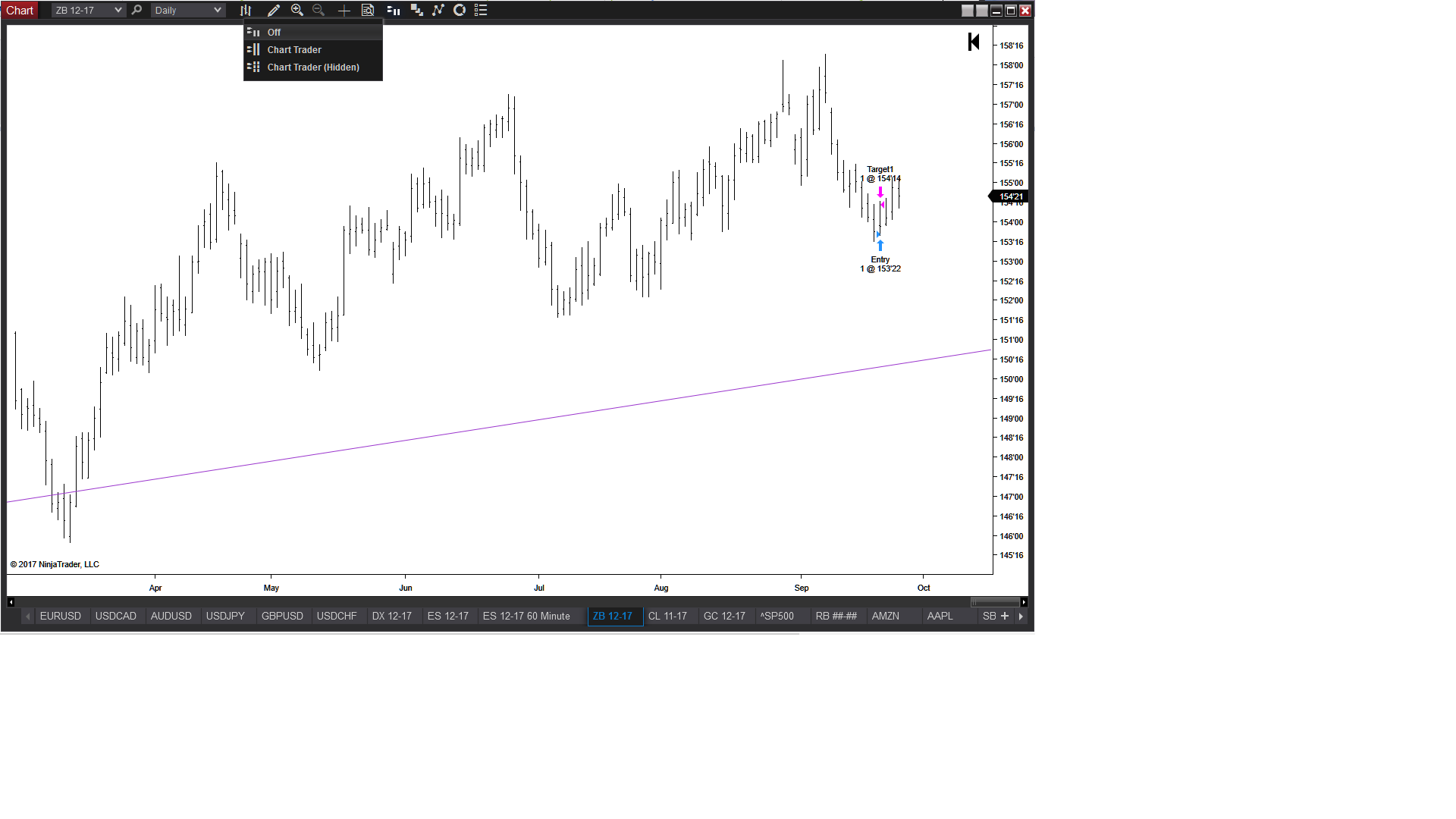This screenshot has width=1456, height=819.
Task: Expand the Daily interval dropdown
Action: pyautogui.click(x=217, y=11)
